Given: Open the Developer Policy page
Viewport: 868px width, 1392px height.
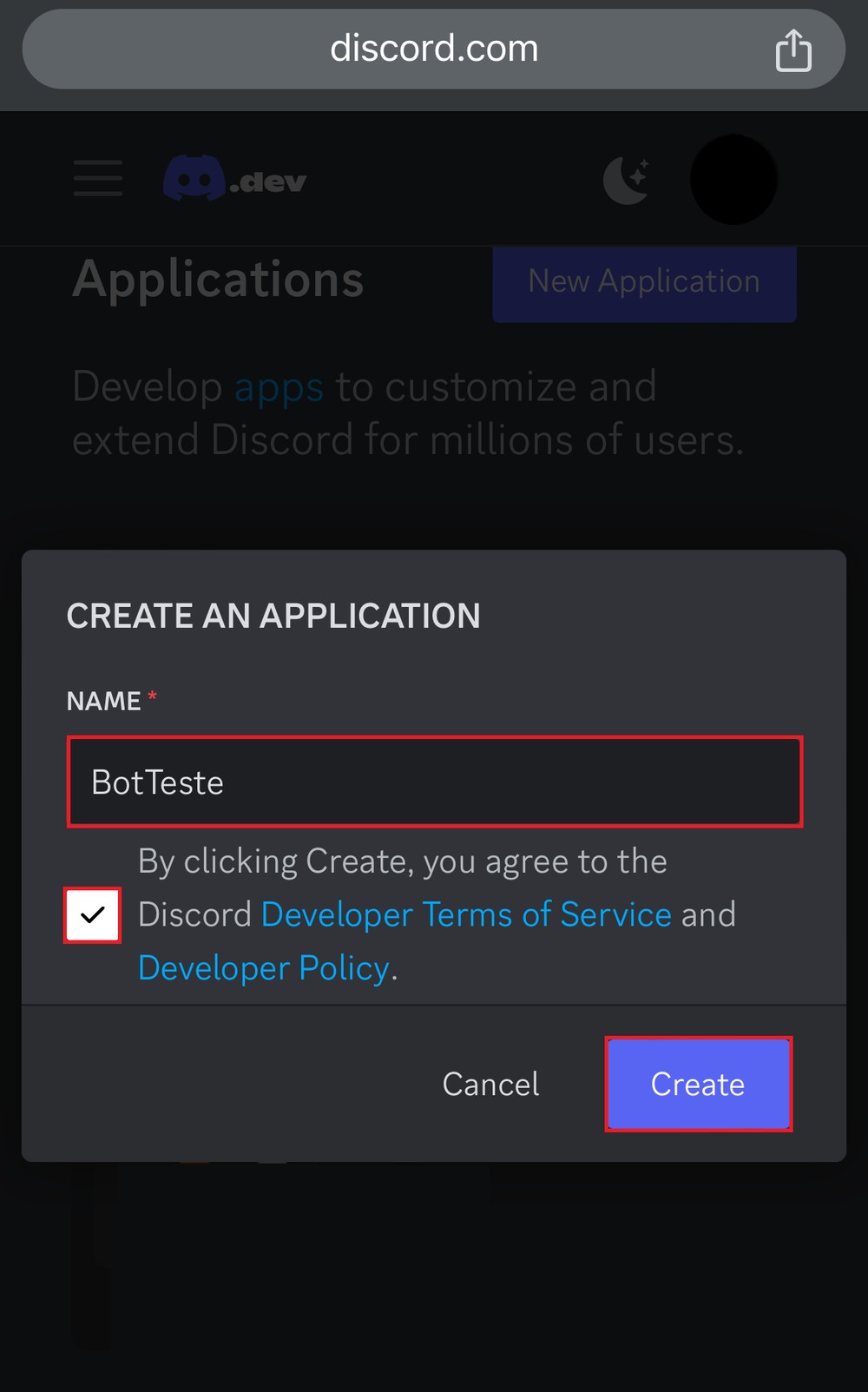Looking at the screenshot, I should coord(263,967).
